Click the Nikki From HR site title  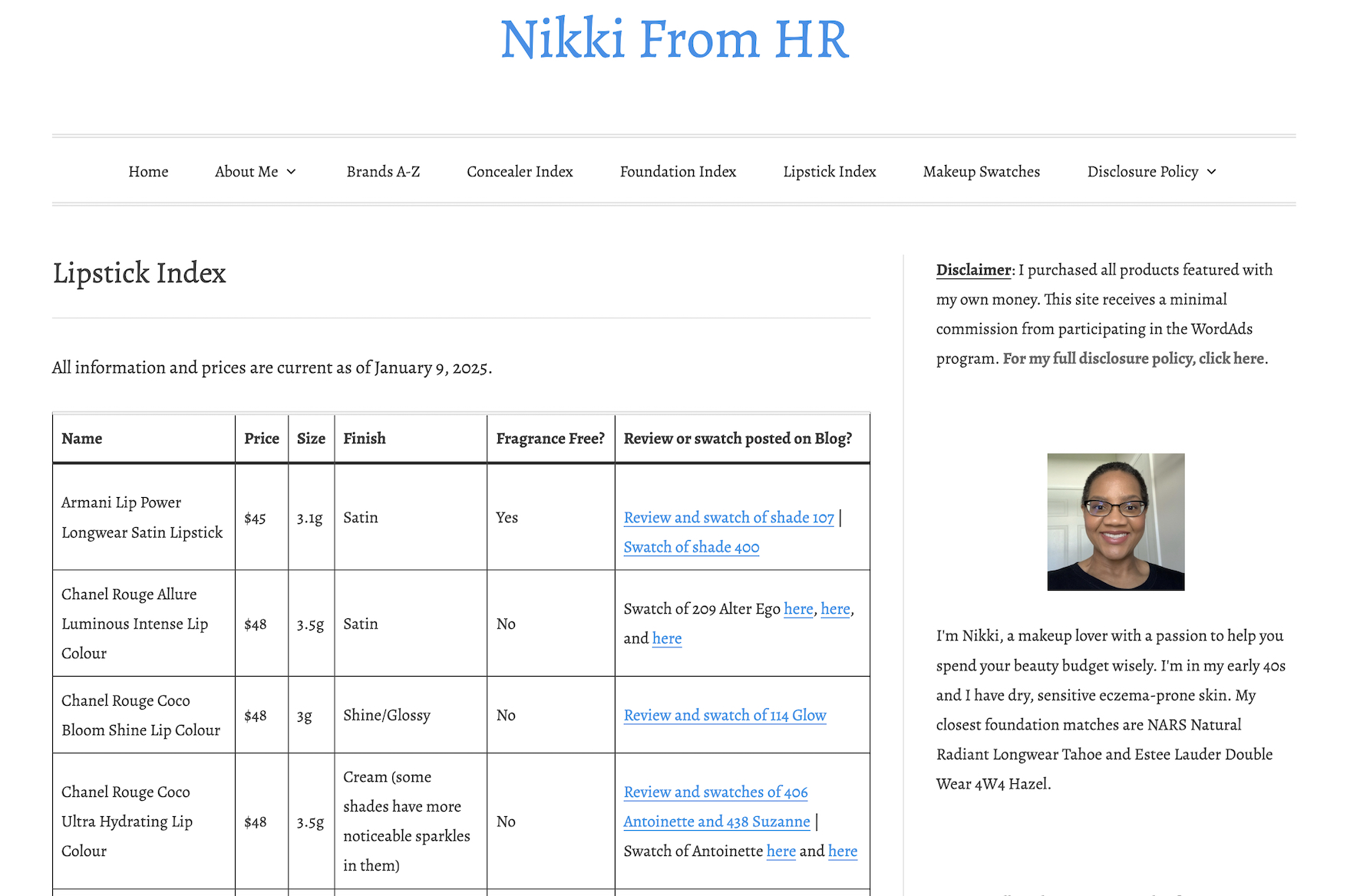point(674,40)
